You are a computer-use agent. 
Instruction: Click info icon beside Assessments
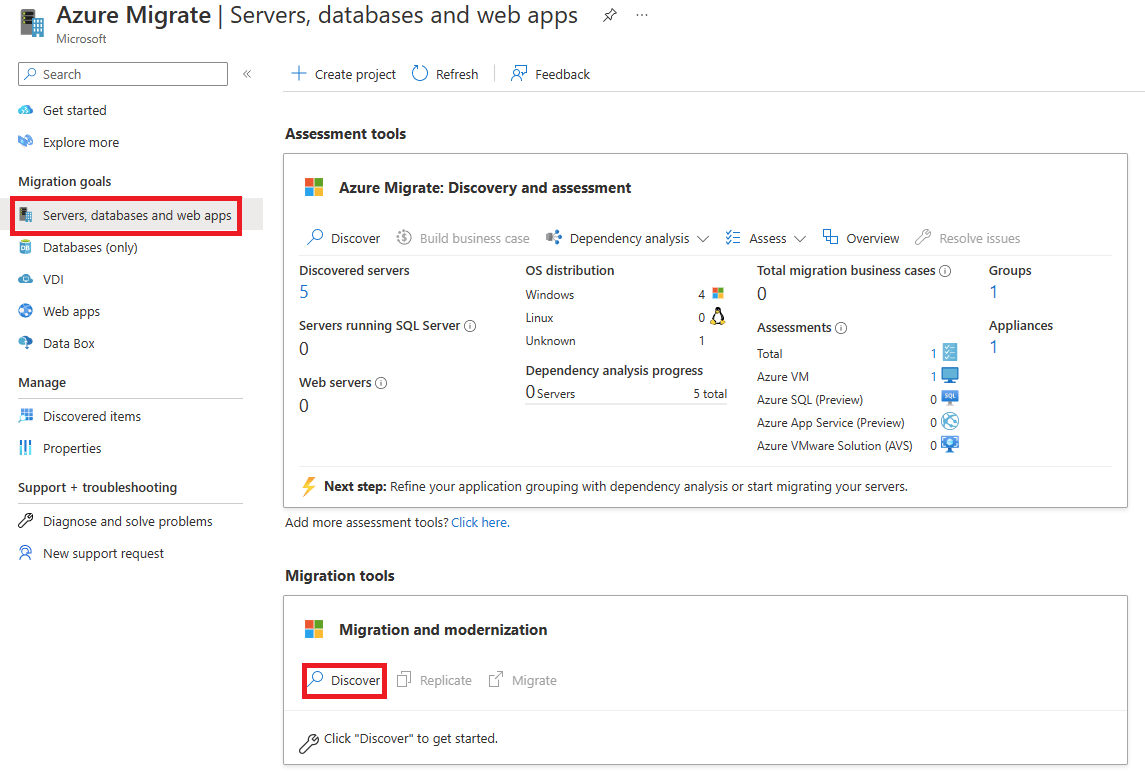pyautogui.click(x=841, y=328)
